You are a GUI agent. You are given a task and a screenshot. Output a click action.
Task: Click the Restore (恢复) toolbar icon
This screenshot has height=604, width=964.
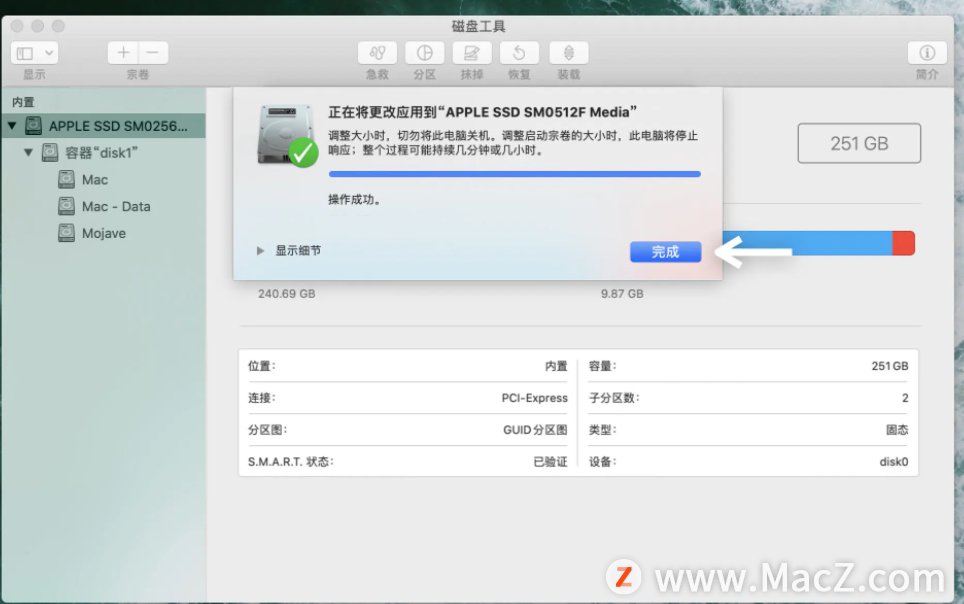520,53
